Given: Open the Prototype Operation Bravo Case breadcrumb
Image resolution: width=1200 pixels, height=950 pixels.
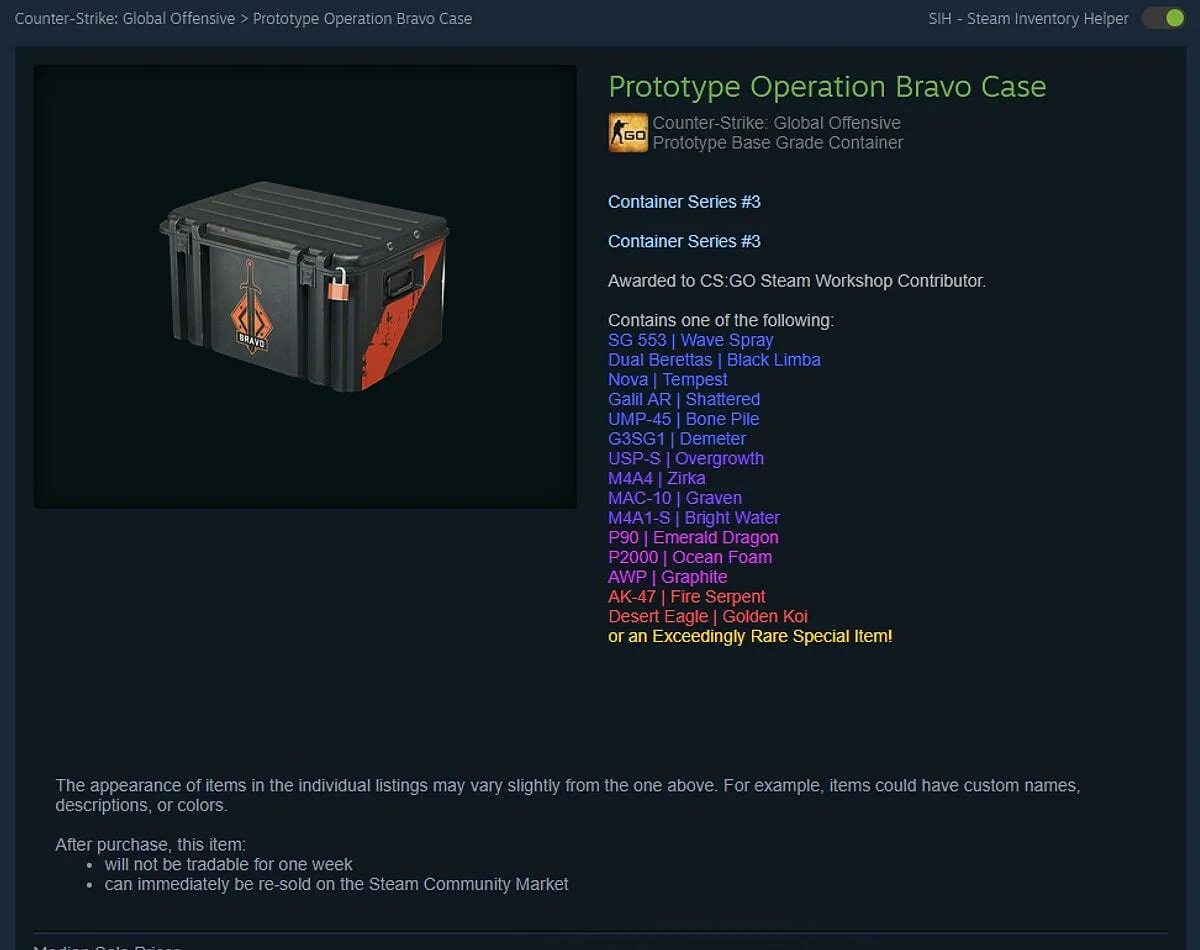Looking at the screenshot, I should [362, 19].
